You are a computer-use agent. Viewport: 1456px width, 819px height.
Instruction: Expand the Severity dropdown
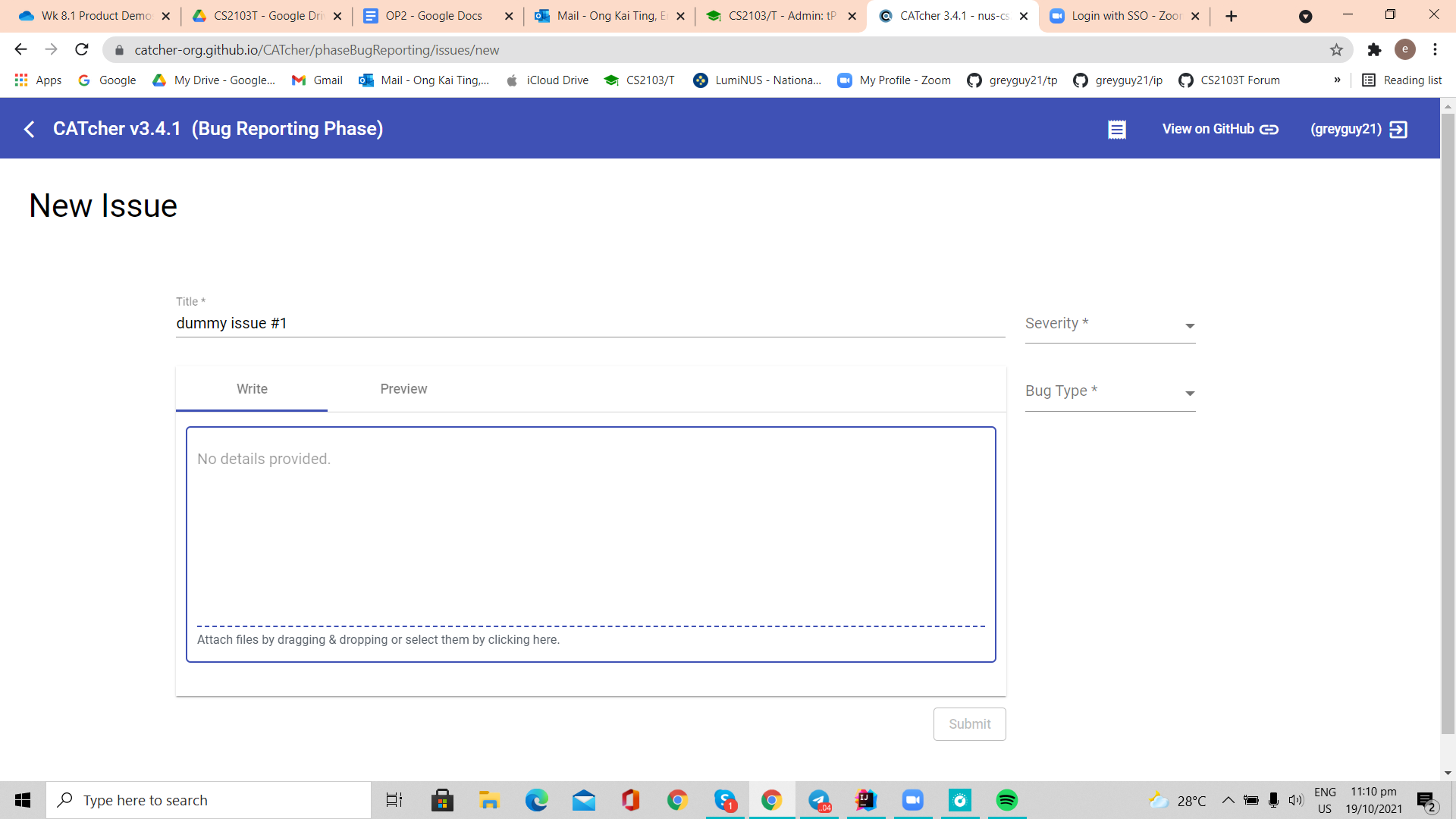[x=1109, y=325]
